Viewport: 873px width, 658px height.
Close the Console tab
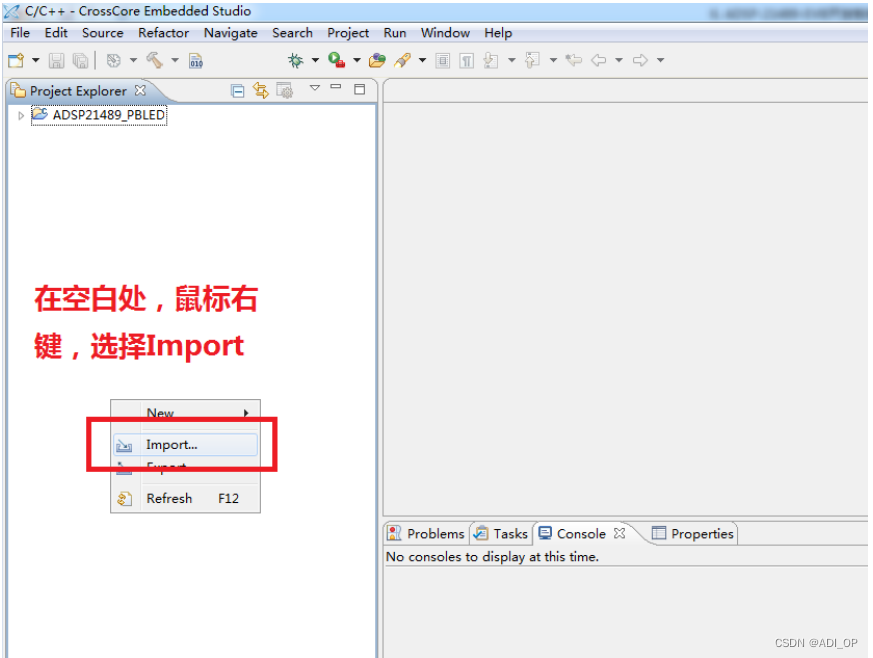click(620, 533)
